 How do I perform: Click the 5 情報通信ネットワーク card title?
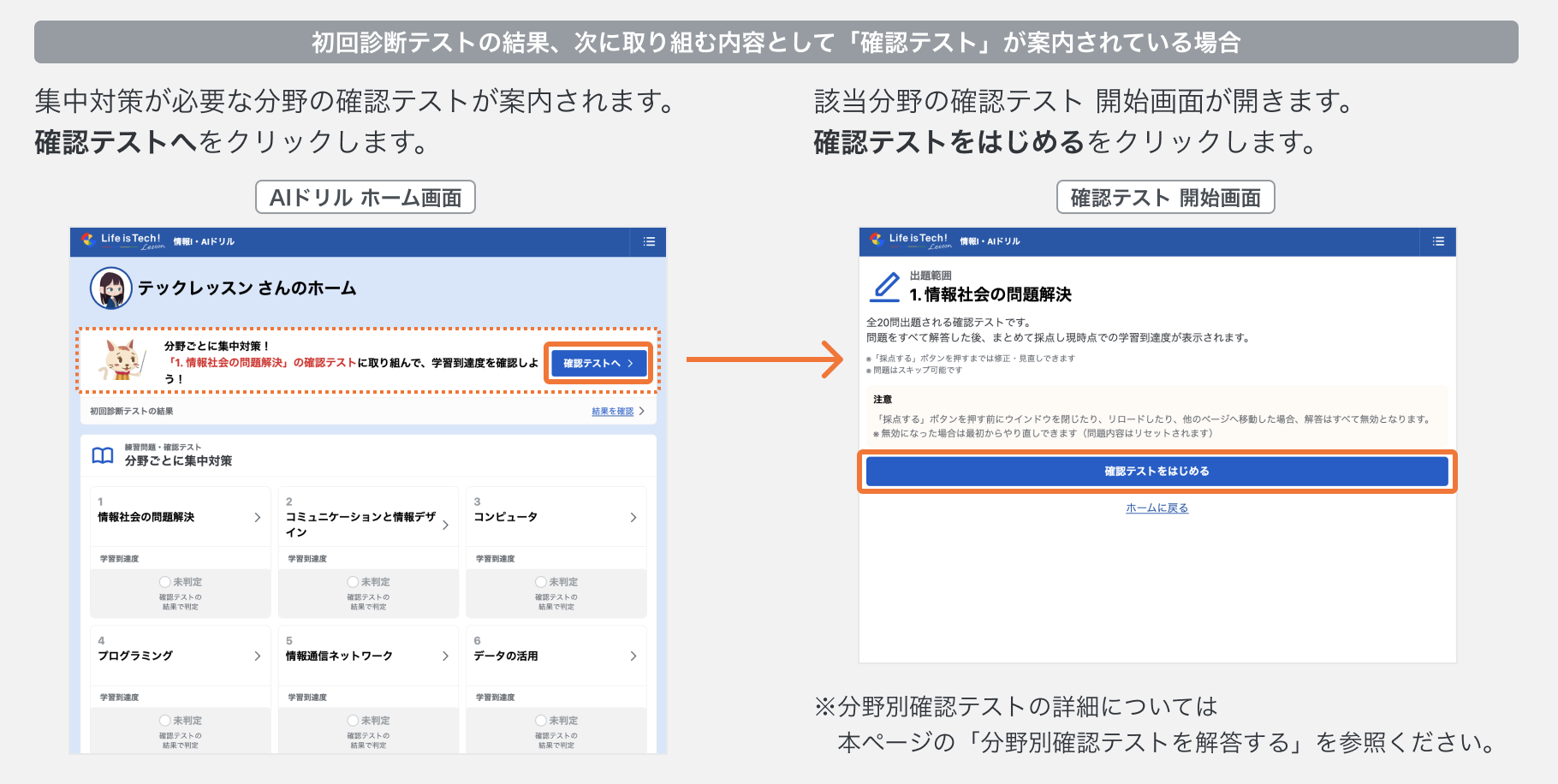tap(339, 656)
